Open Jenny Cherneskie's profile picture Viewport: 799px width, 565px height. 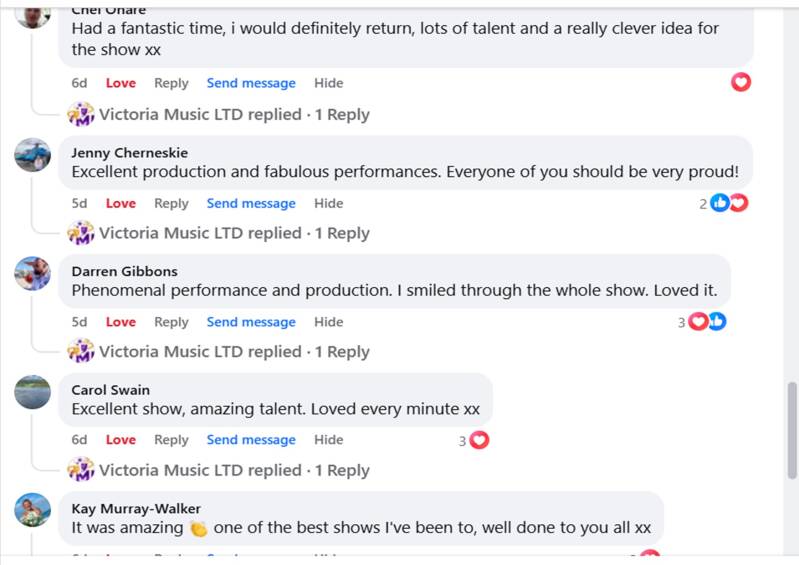pos(33,156)
